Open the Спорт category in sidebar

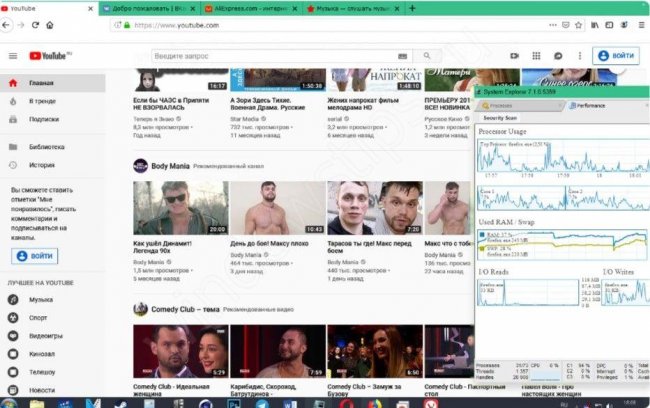(x=39, y=317)
